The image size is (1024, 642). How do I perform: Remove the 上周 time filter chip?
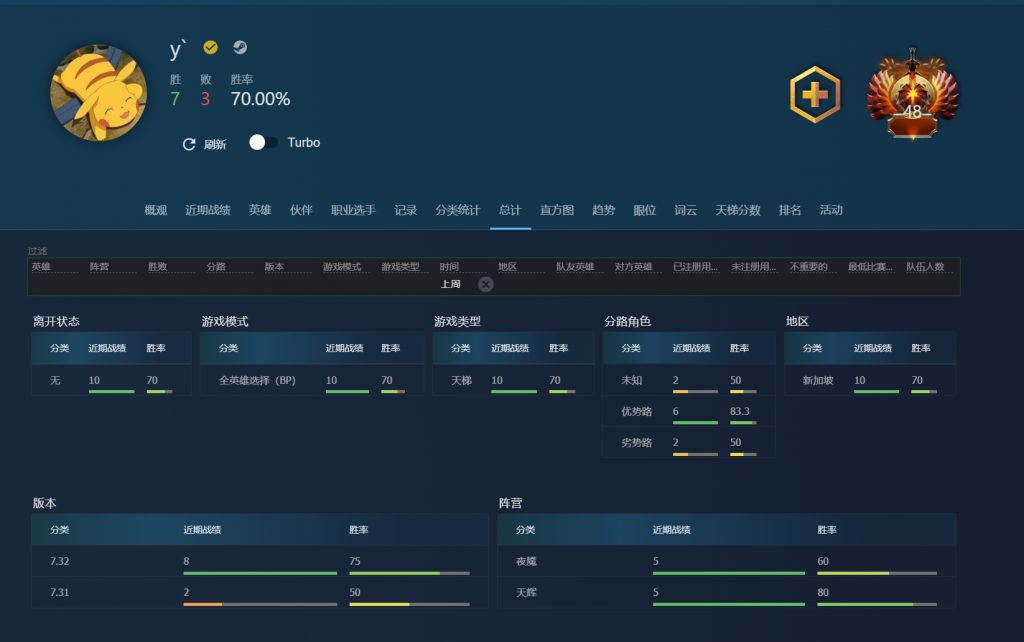[x=486, y=284]
